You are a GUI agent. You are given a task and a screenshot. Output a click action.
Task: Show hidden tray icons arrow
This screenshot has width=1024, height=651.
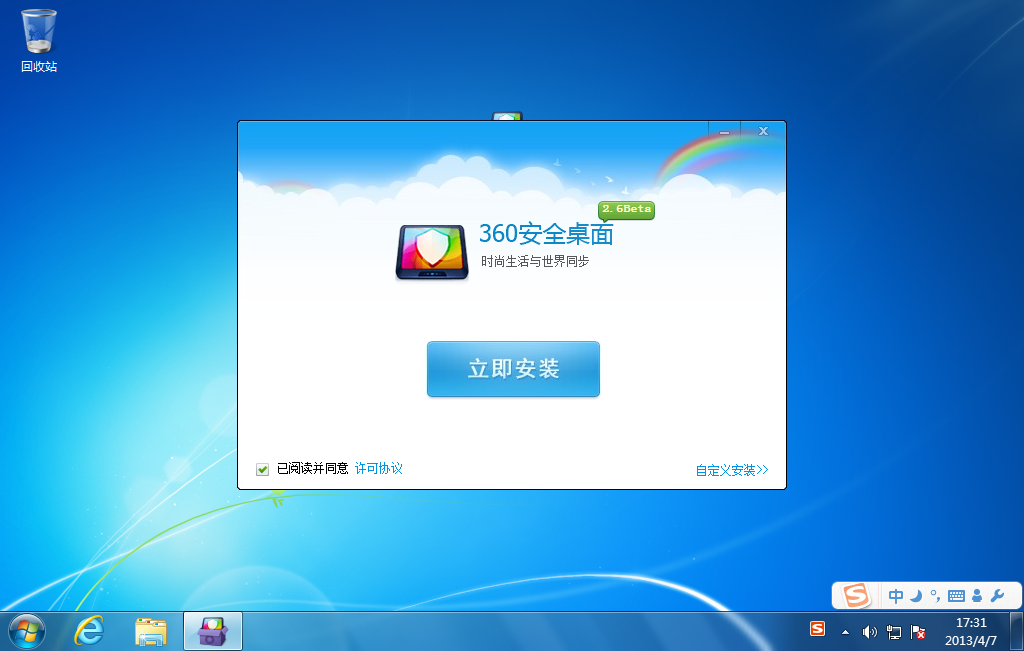tap(845, 632)
